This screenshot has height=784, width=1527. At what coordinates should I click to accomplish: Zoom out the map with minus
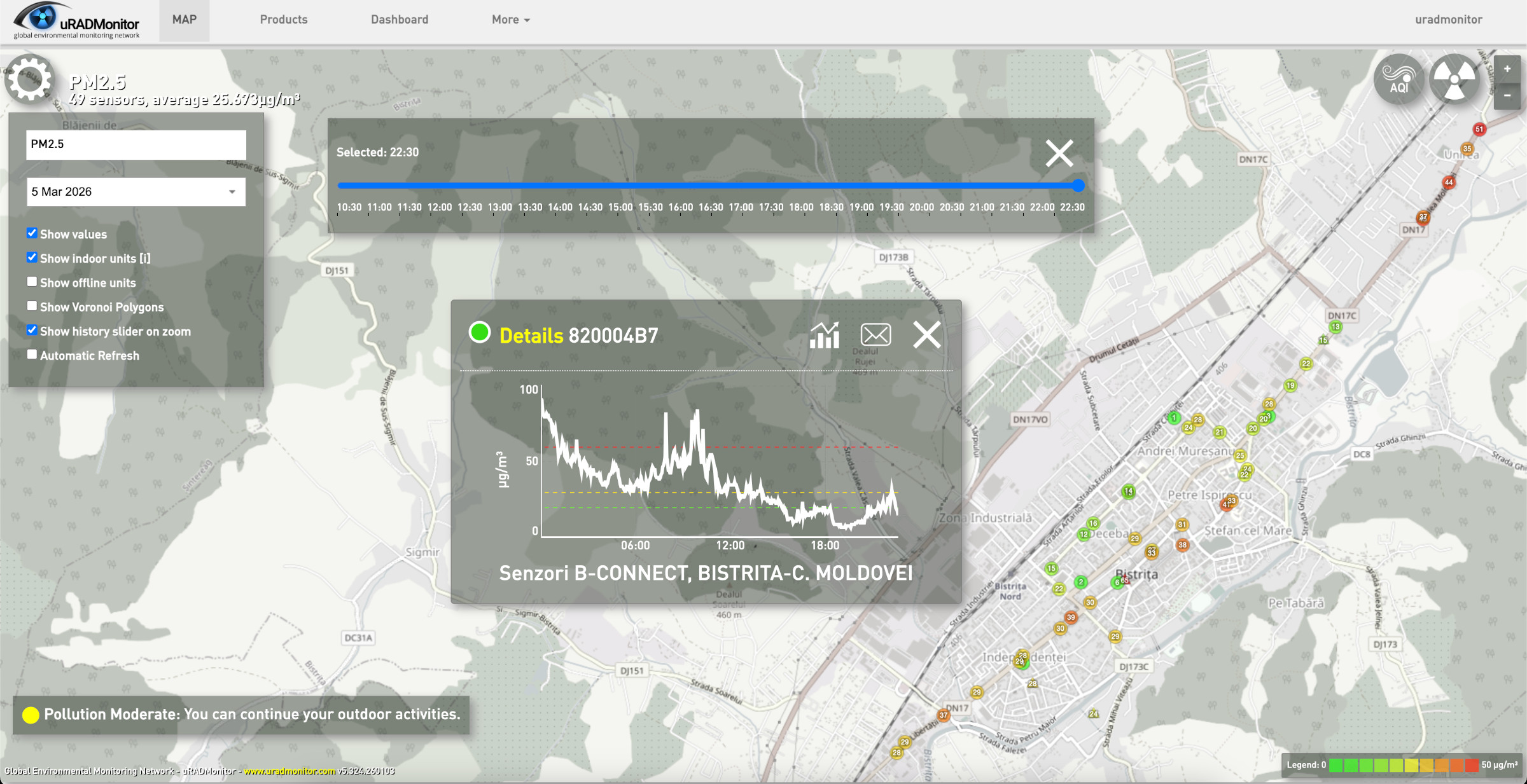tap(1507, 95)
